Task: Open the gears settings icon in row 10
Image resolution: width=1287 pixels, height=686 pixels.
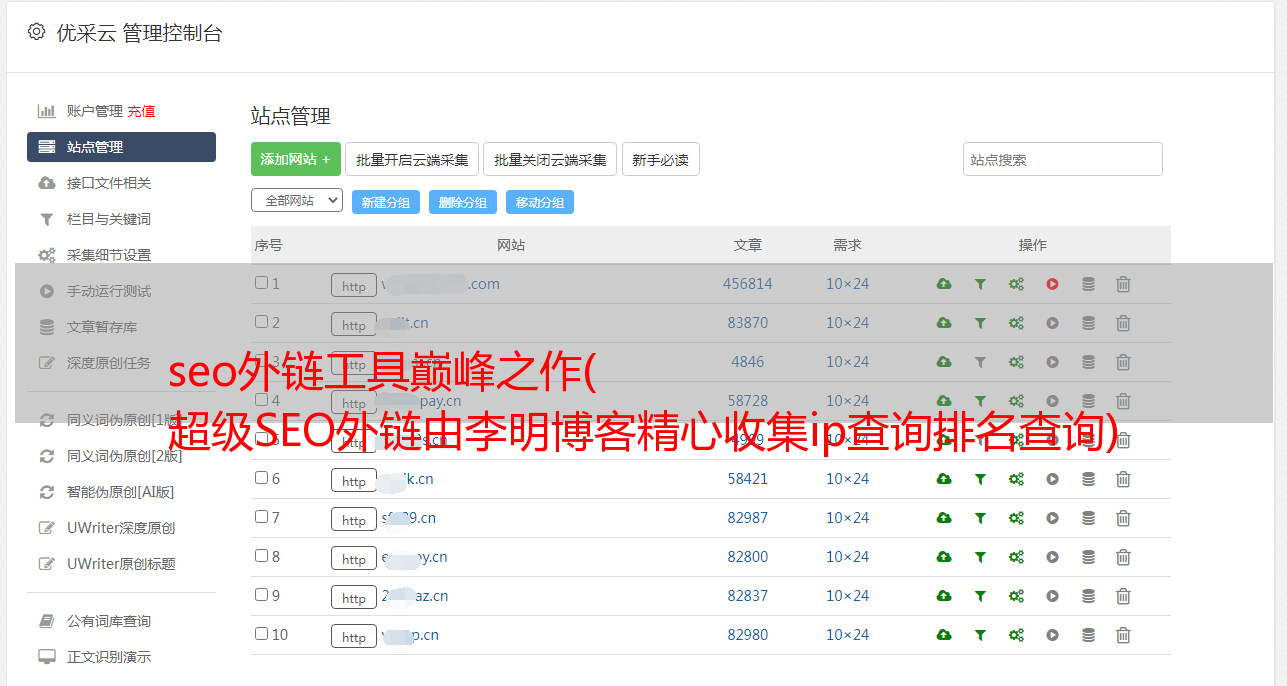Action: click(1016, 635)
